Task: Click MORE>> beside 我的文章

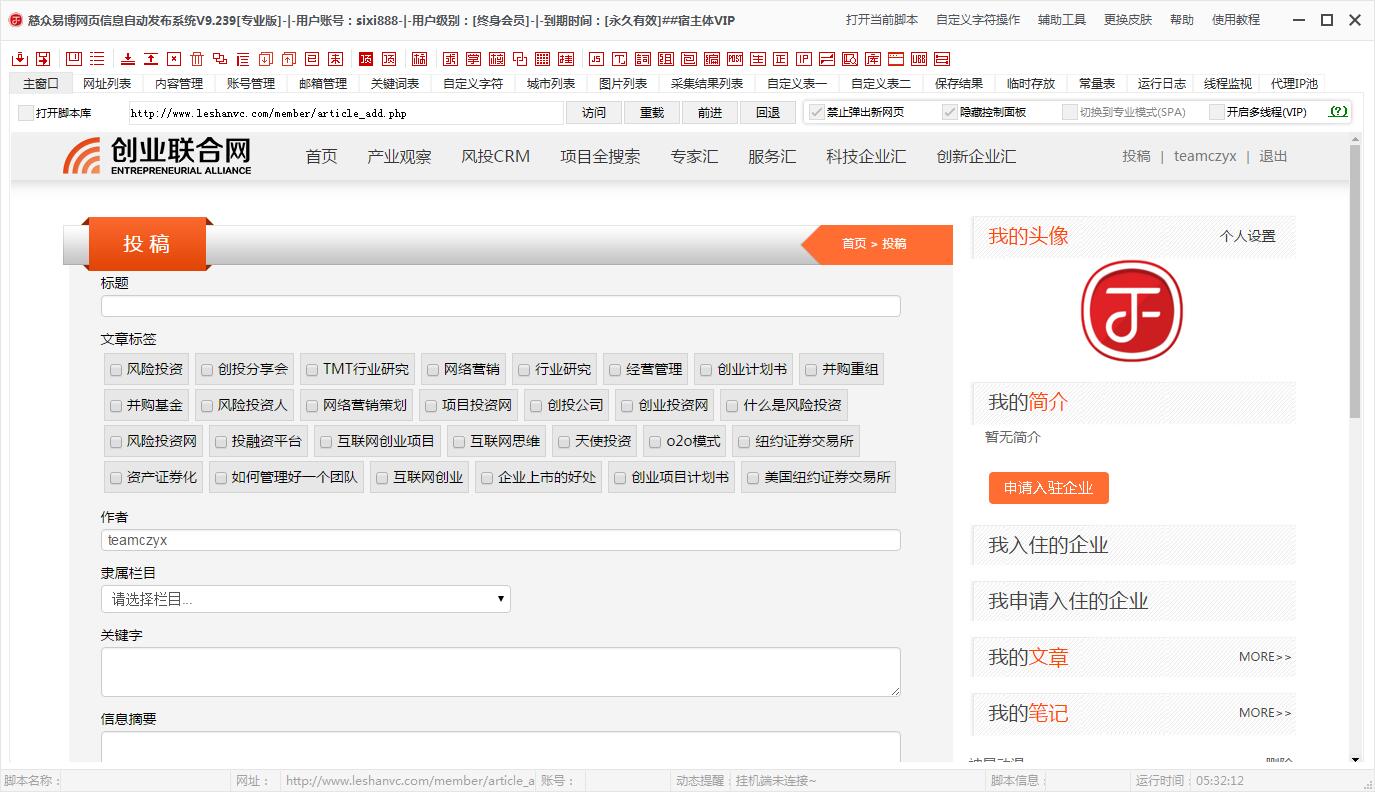Action: coord(1265,657)
